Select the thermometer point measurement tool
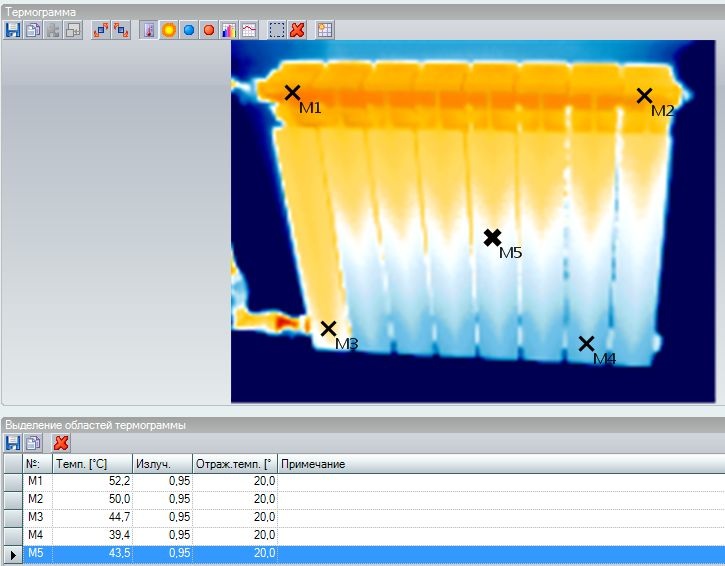The width and height of the screenshot is (725, 566). click(149, 30)
